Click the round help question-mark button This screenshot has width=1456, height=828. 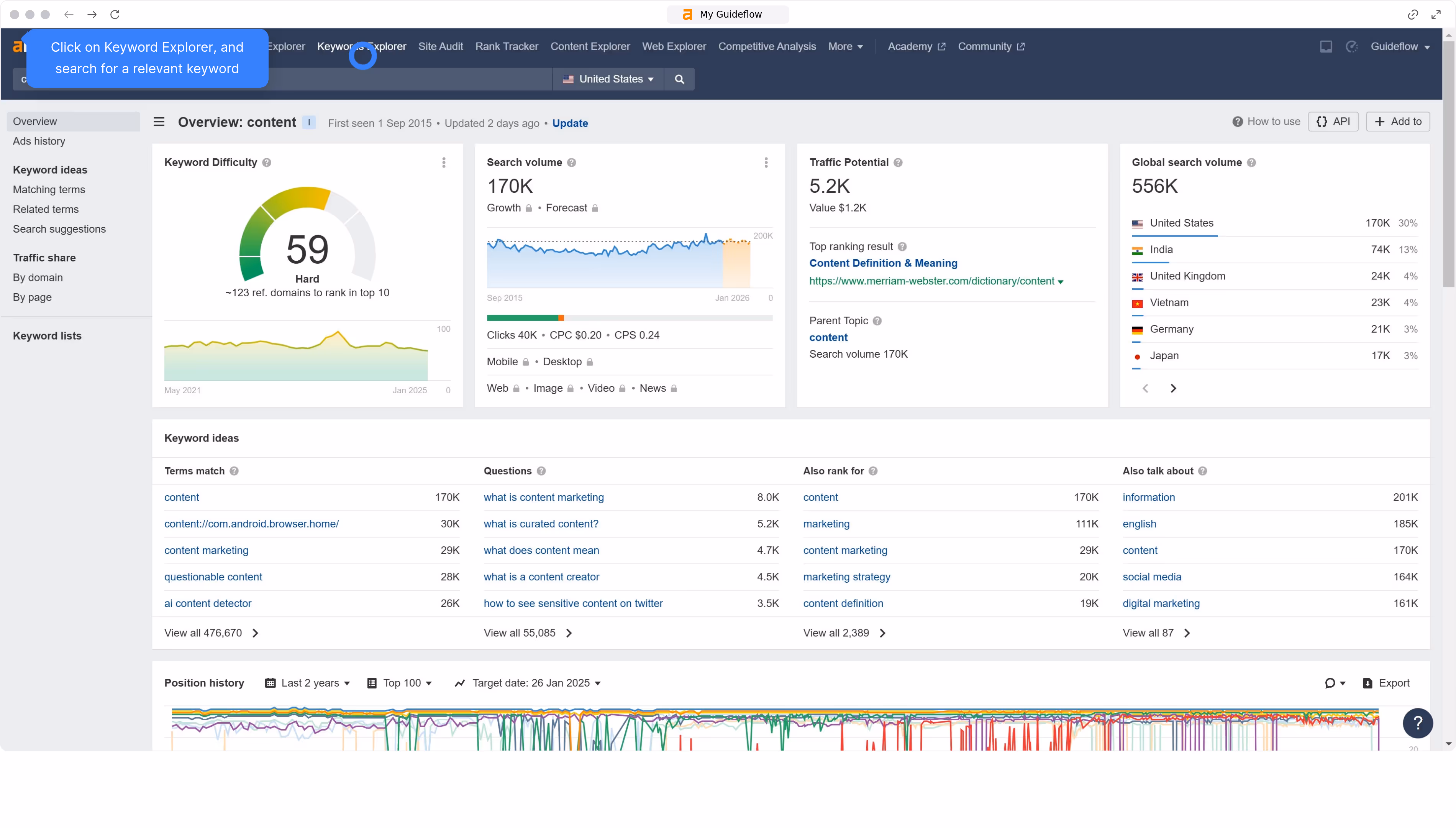(x=1417, y=723)
